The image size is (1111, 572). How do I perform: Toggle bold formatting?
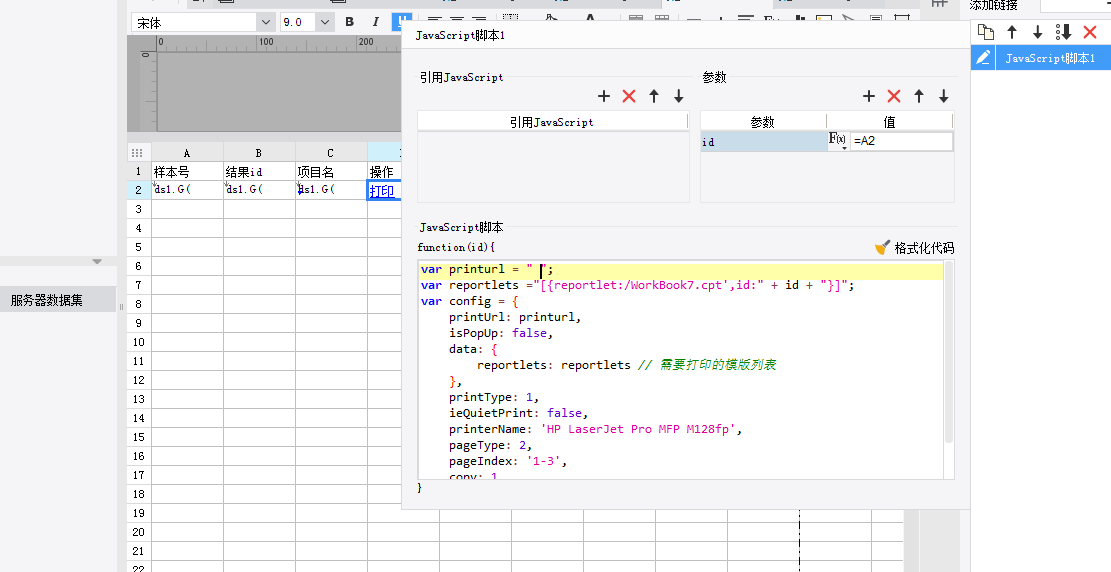(349, 22)
